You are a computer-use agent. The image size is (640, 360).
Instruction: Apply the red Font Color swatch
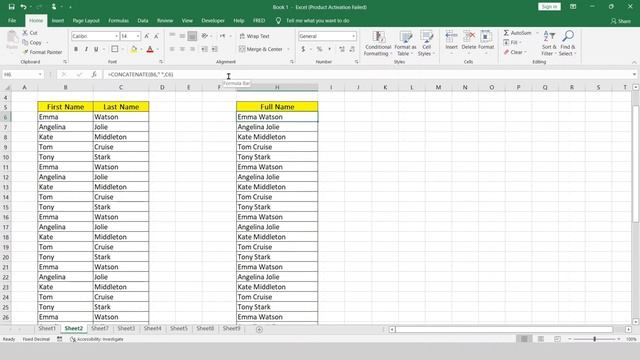coord(150,49)
